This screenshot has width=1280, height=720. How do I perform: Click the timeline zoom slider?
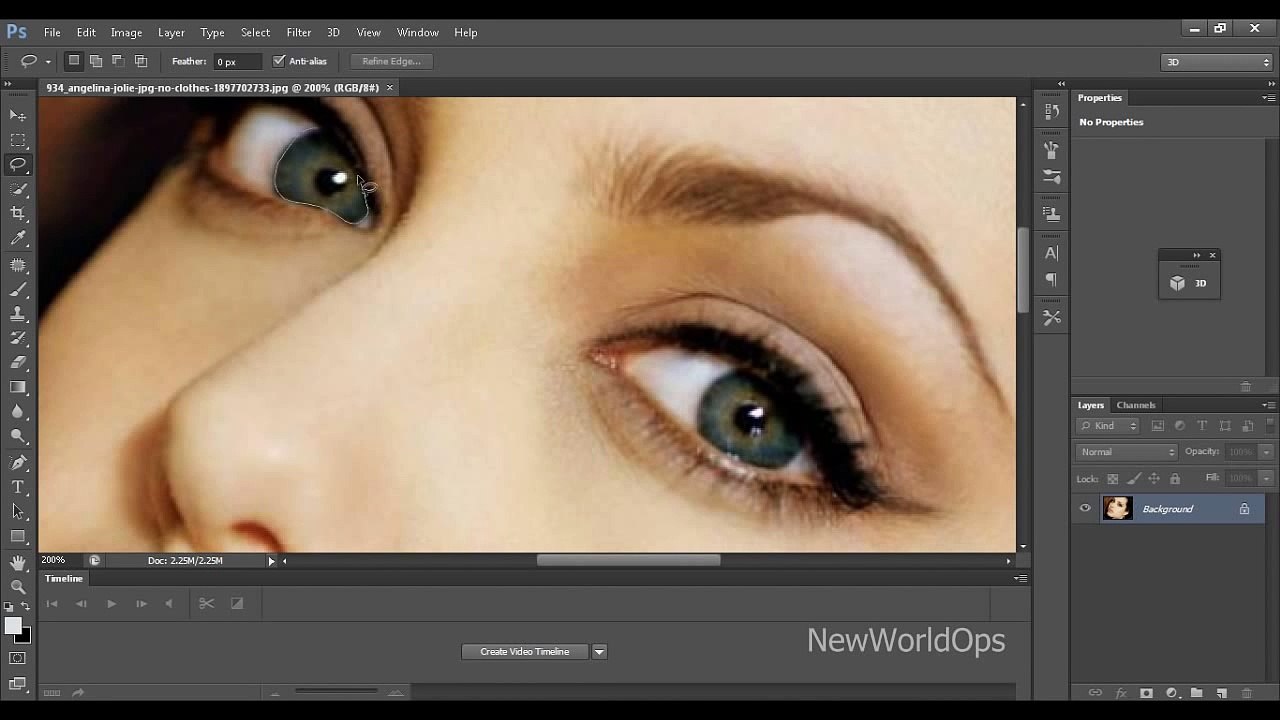click(x=336, y=692)
